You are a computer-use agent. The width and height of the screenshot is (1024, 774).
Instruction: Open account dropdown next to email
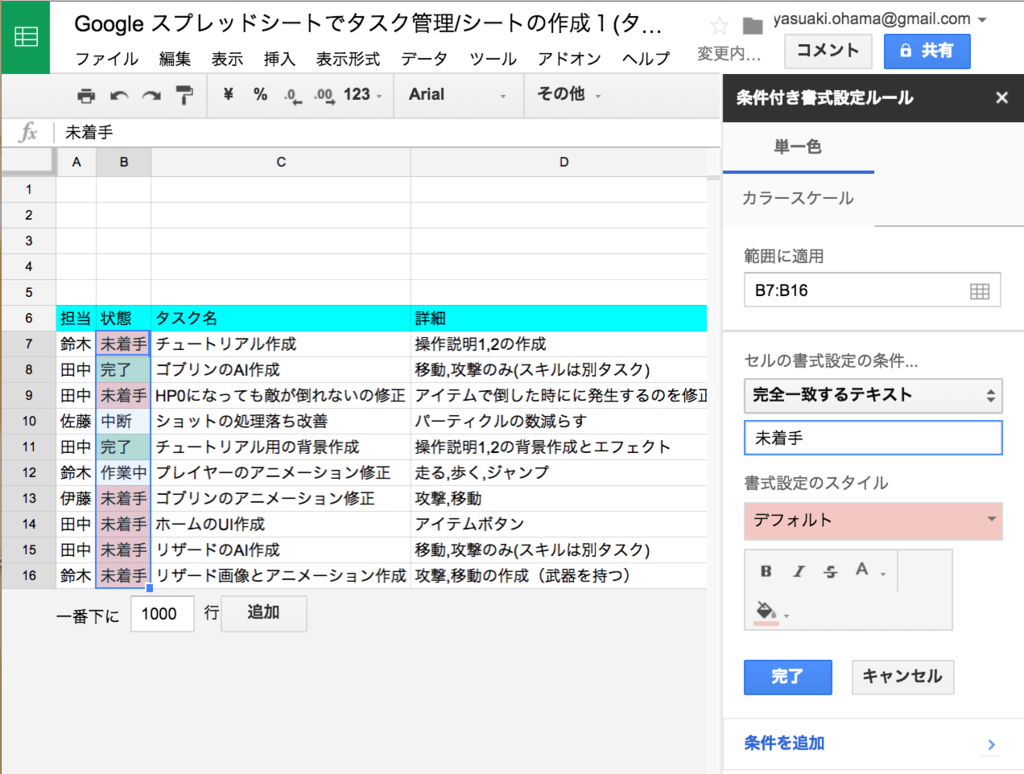pos(982,20)
